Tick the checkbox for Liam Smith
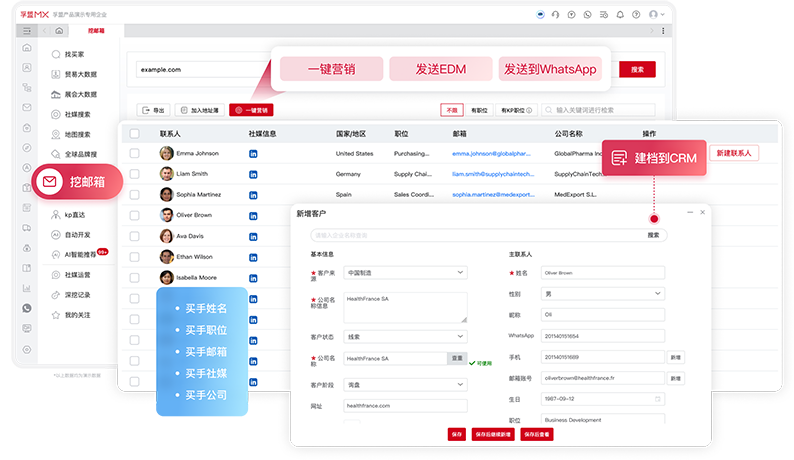The height and width of the screenshot is (460, 794). 134,174
